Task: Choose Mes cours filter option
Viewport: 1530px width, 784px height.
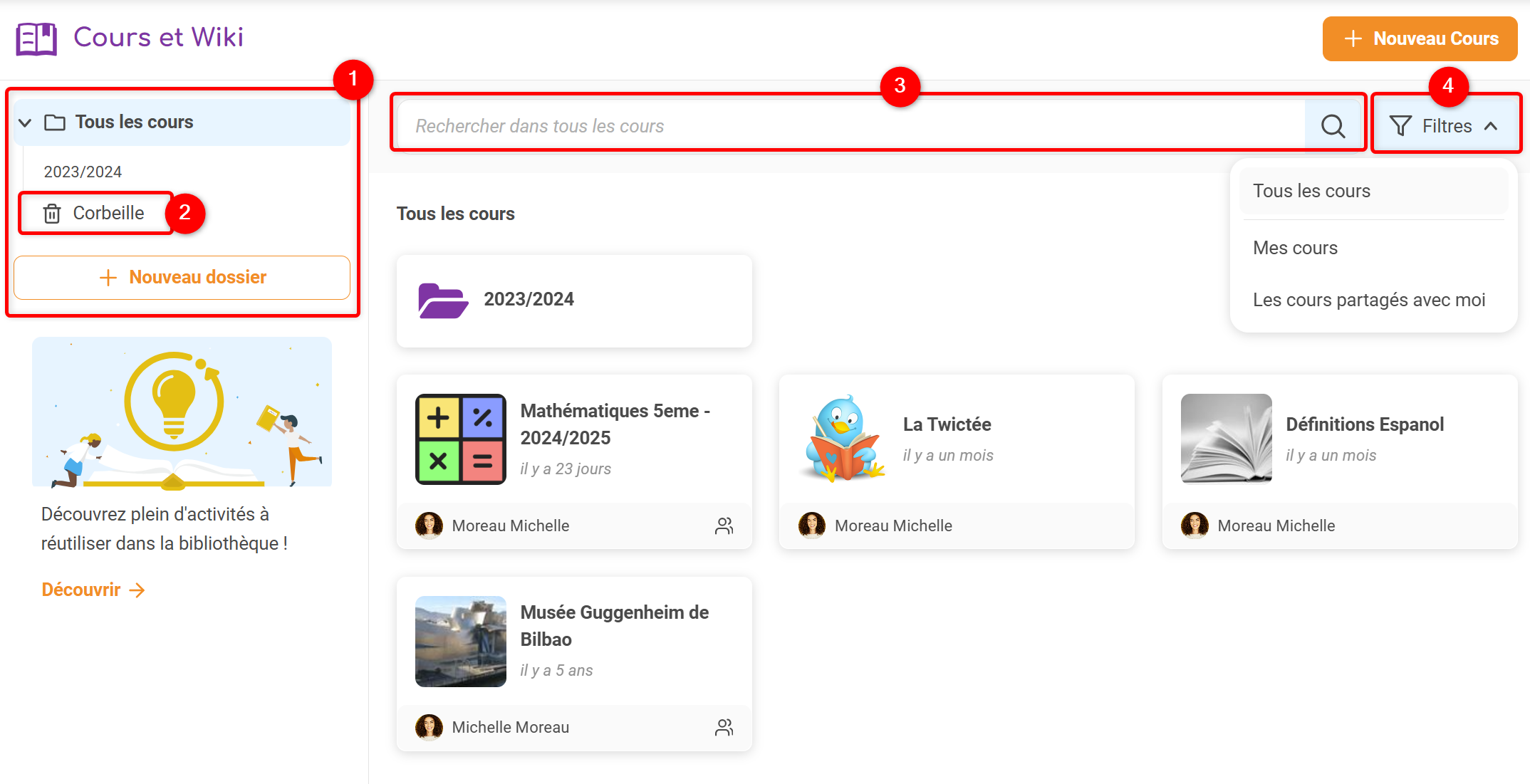Action: pyautogui.click(x=1295, y=248)
